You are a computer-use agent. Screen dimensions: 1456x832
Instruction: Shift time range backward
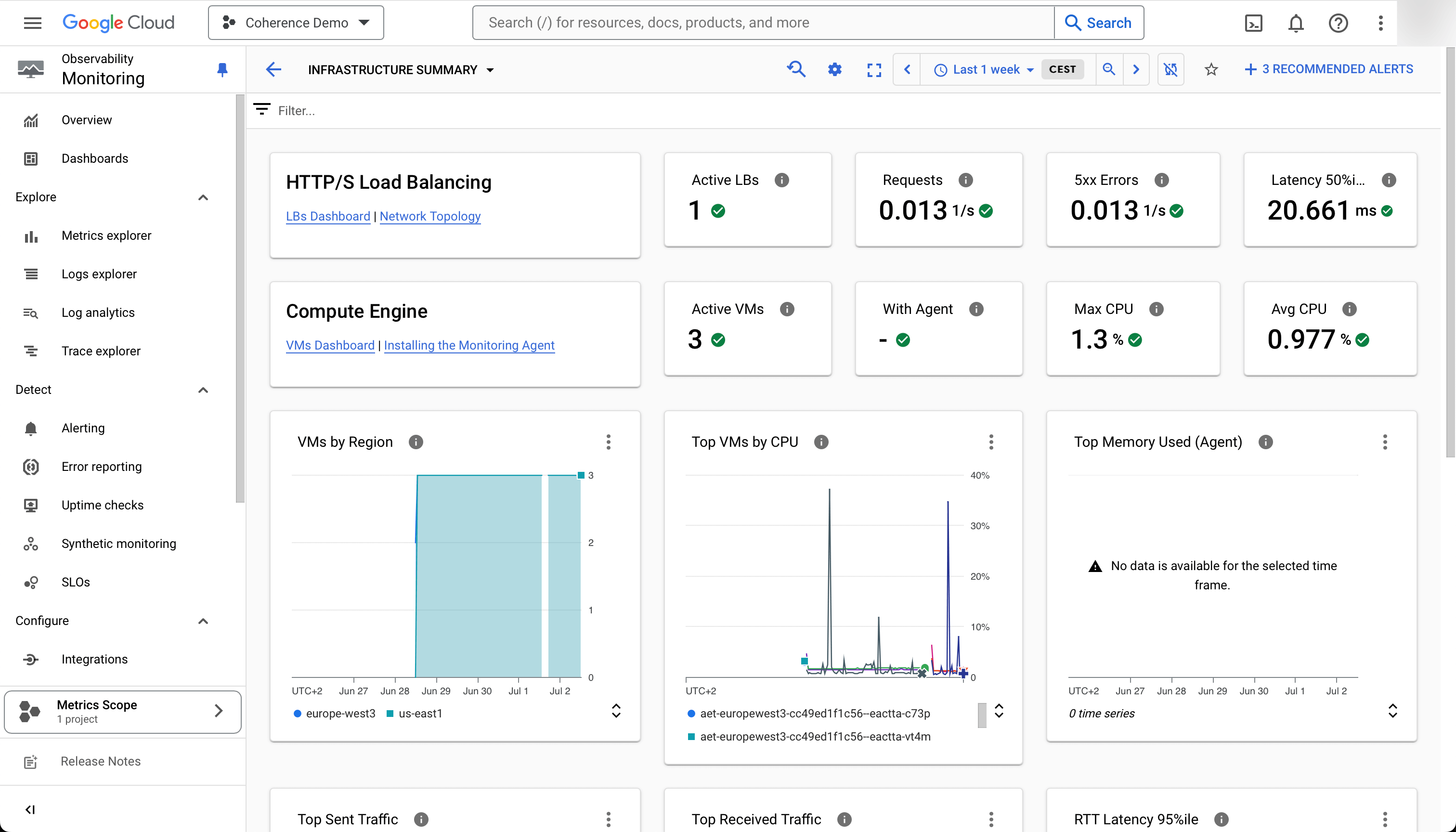[x=907, y=69]
